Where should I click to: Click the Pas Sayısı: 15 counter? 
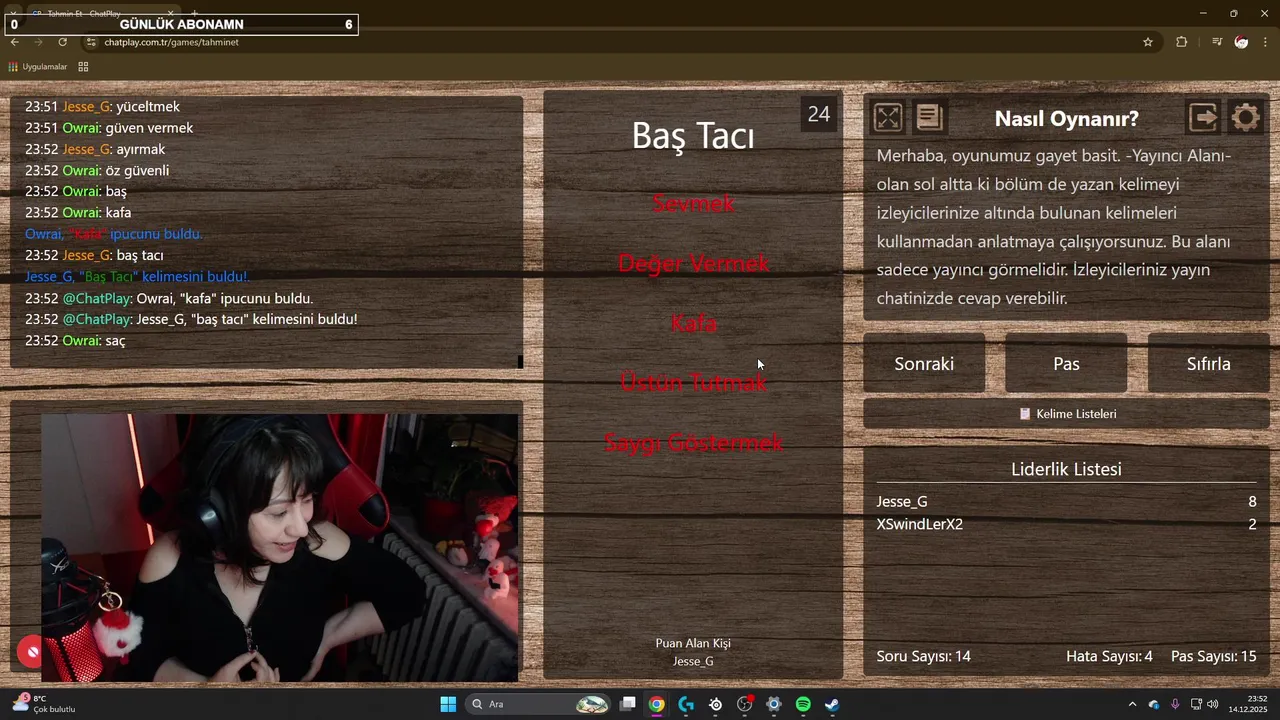[x=1213, y=656]
